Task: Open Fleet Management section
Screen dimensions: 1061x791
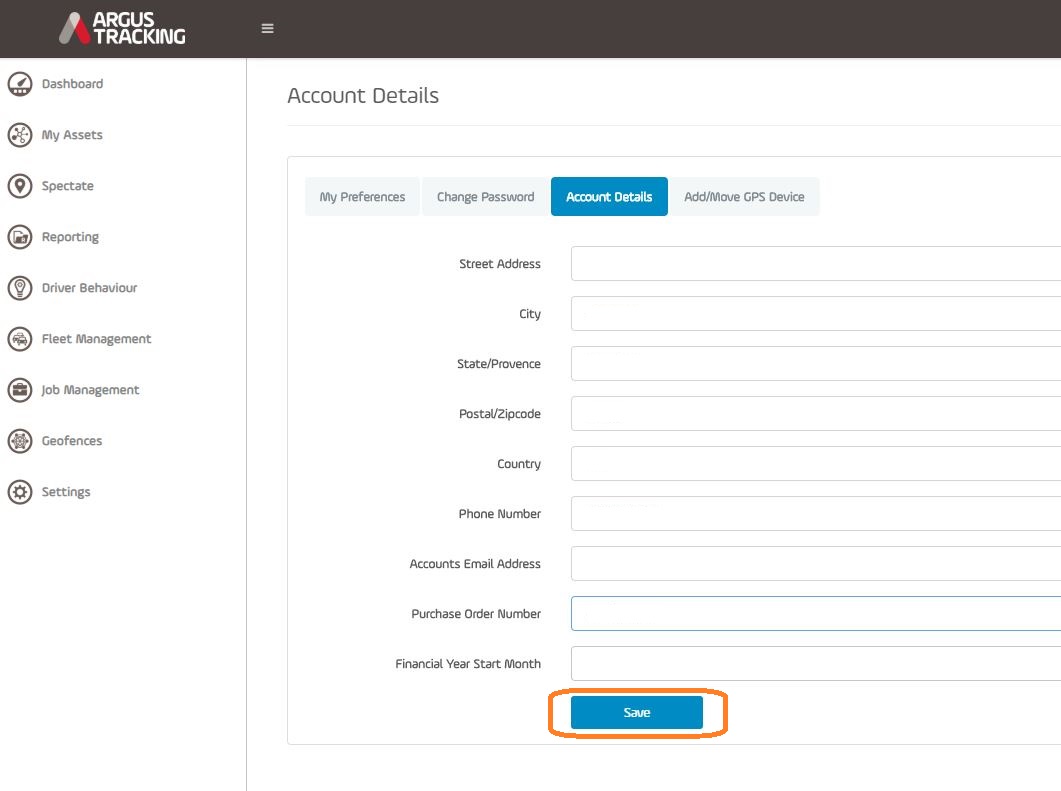Action: (96, 339)
